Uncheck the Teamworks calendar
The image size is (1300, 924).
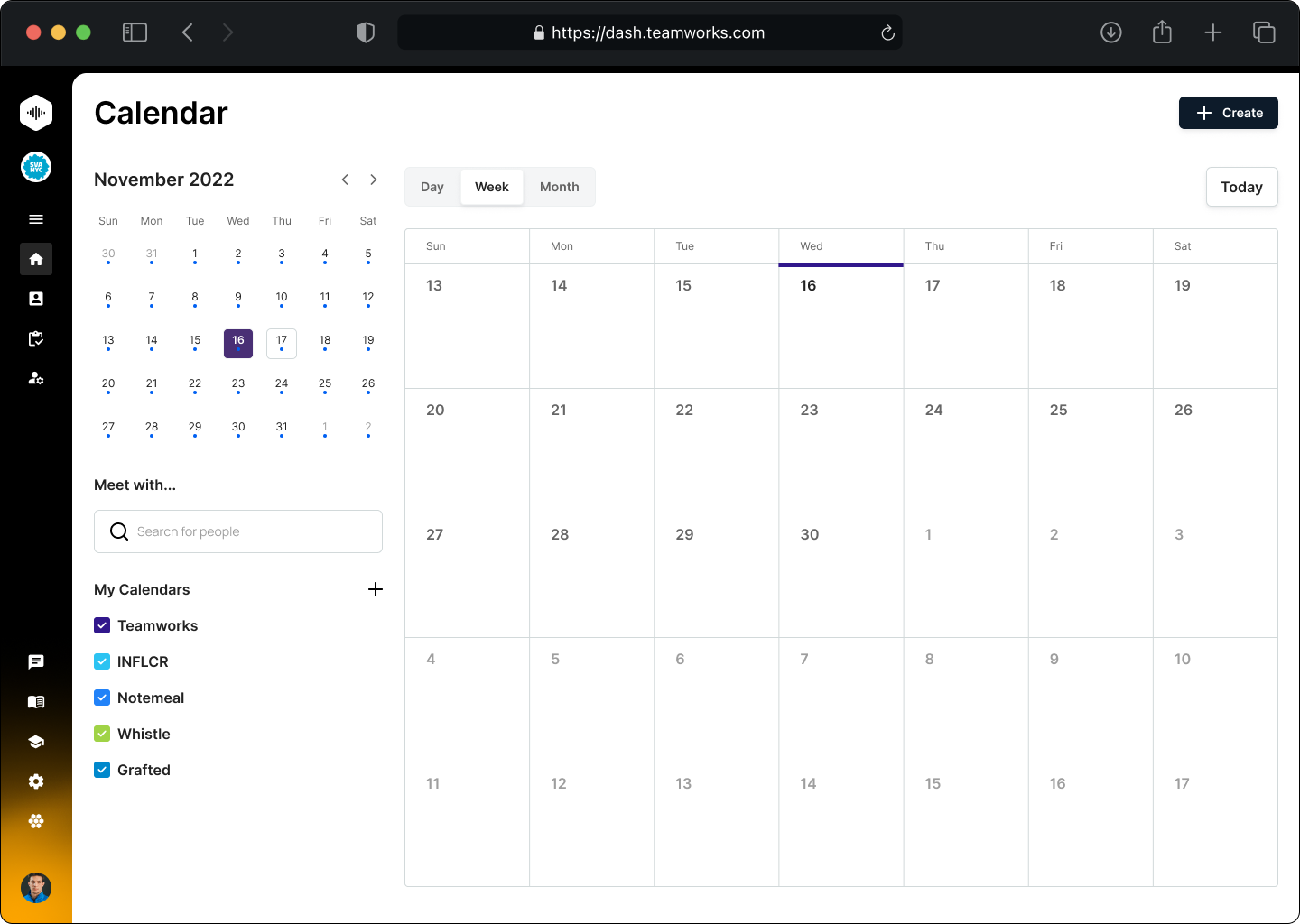[x=102, y=625]
